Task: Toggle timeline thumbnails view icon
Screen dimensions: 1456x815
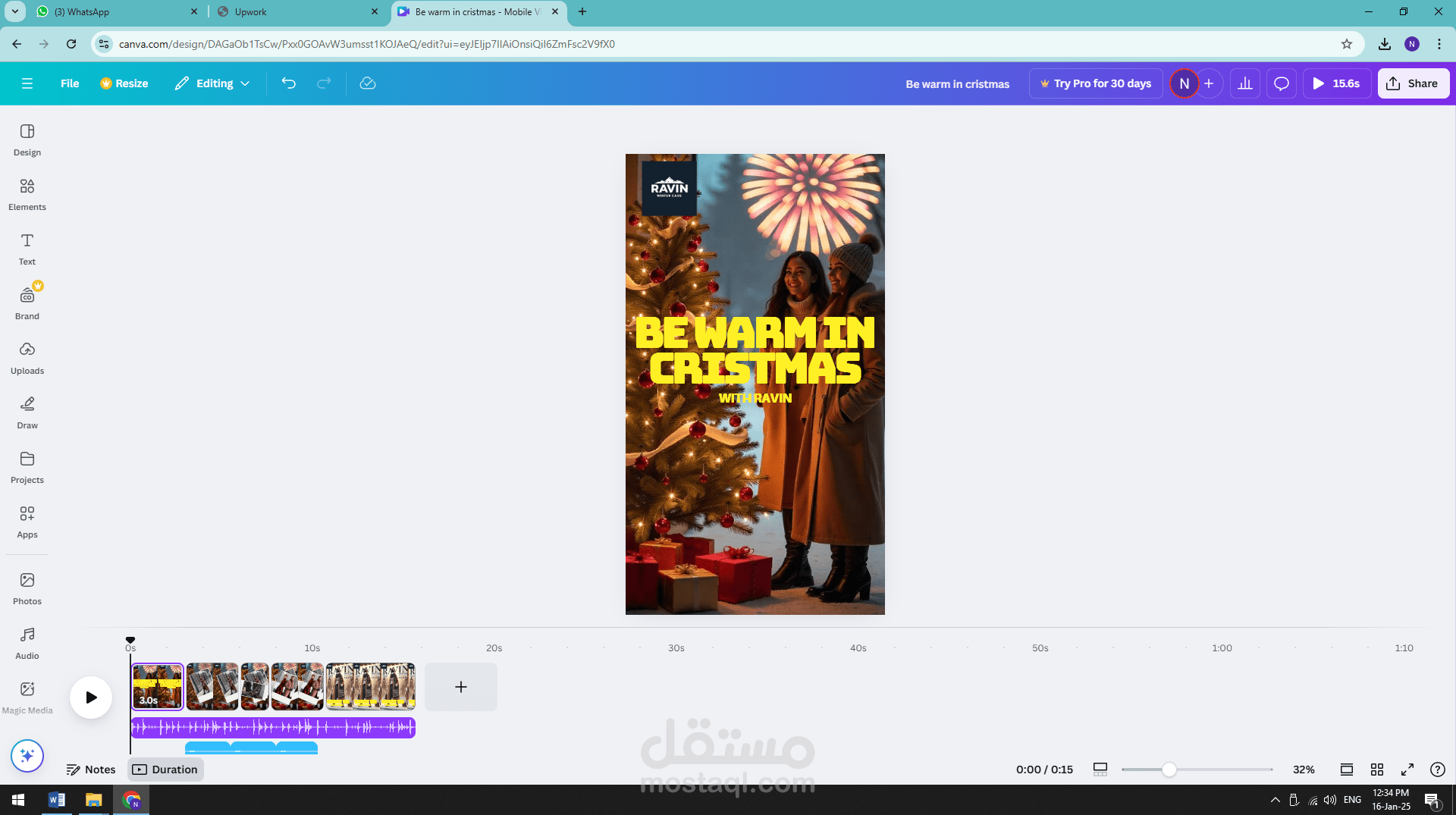Action: click(1100, 770)
